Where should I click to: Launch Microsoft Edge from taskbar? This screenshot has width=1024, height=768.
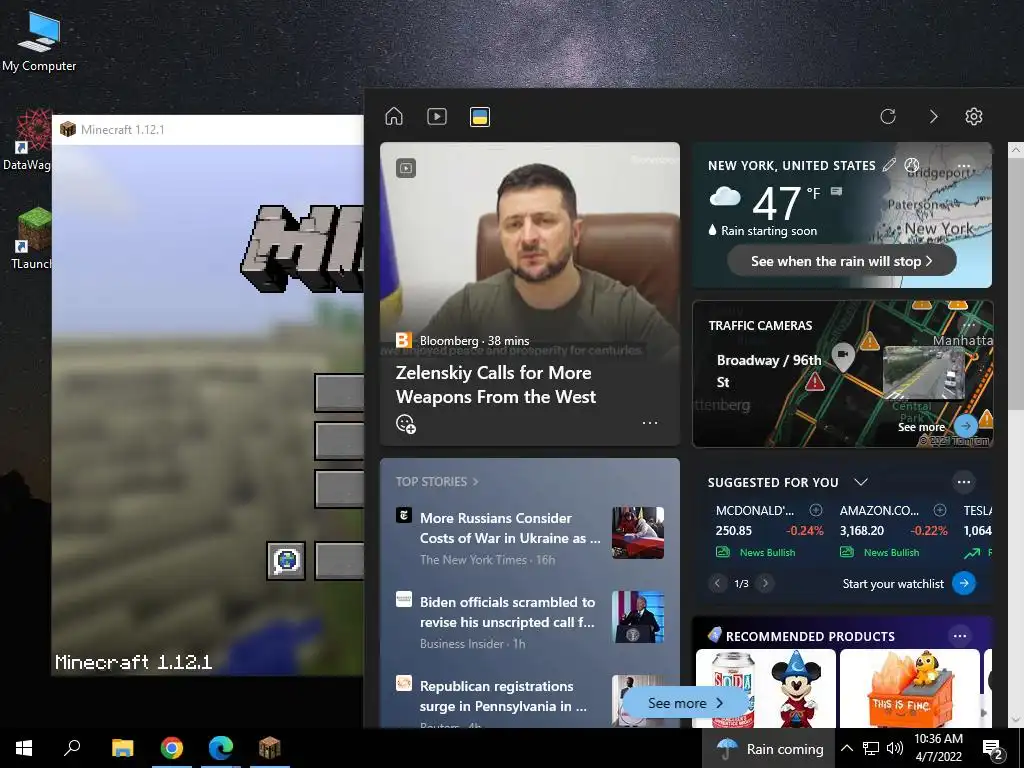click(x=221, y=748)
